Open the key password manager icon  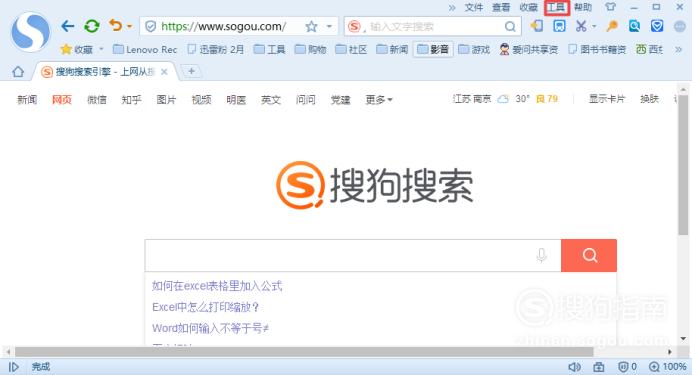click(612, 26)
